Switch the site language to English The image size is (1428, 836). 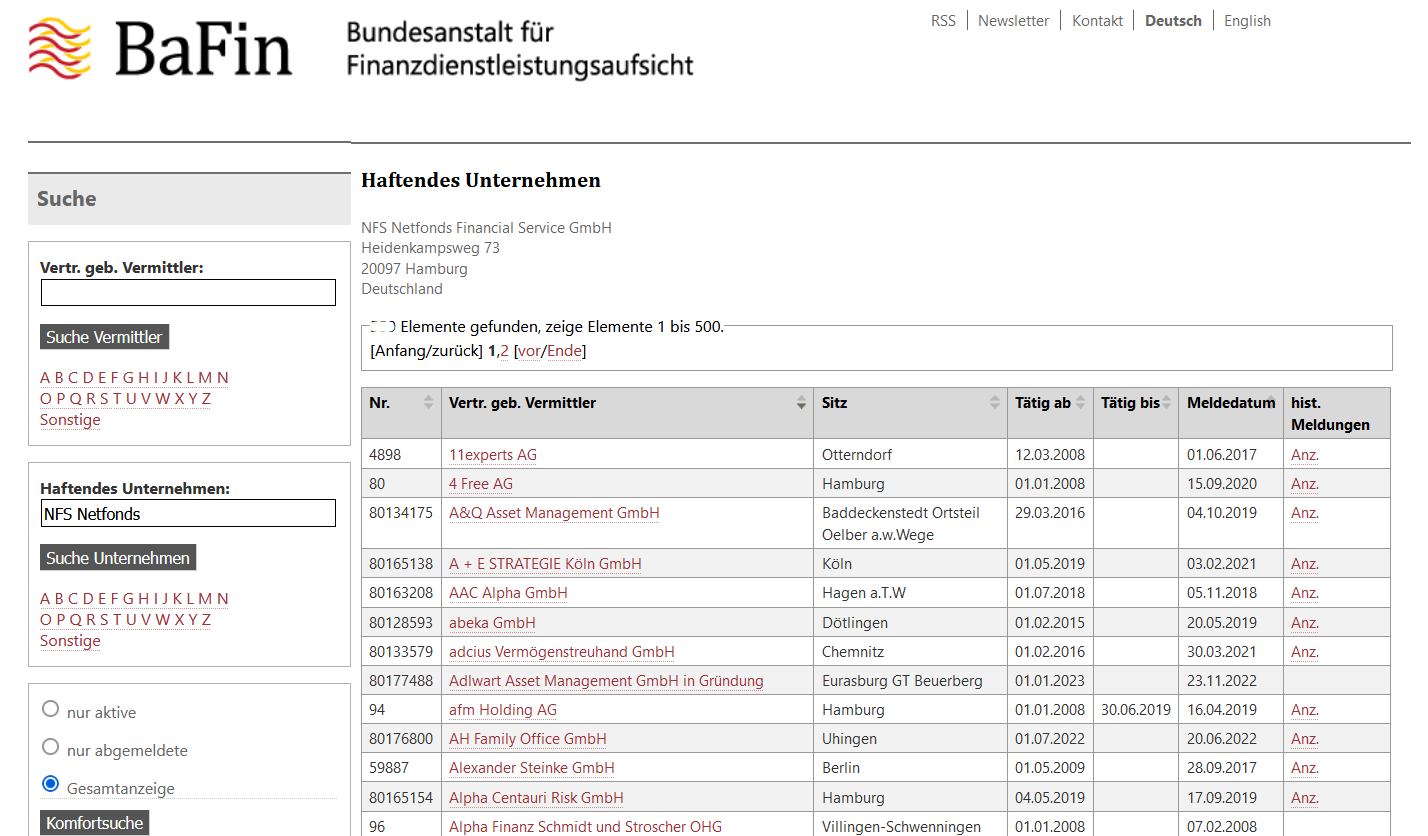point(1247,20)
